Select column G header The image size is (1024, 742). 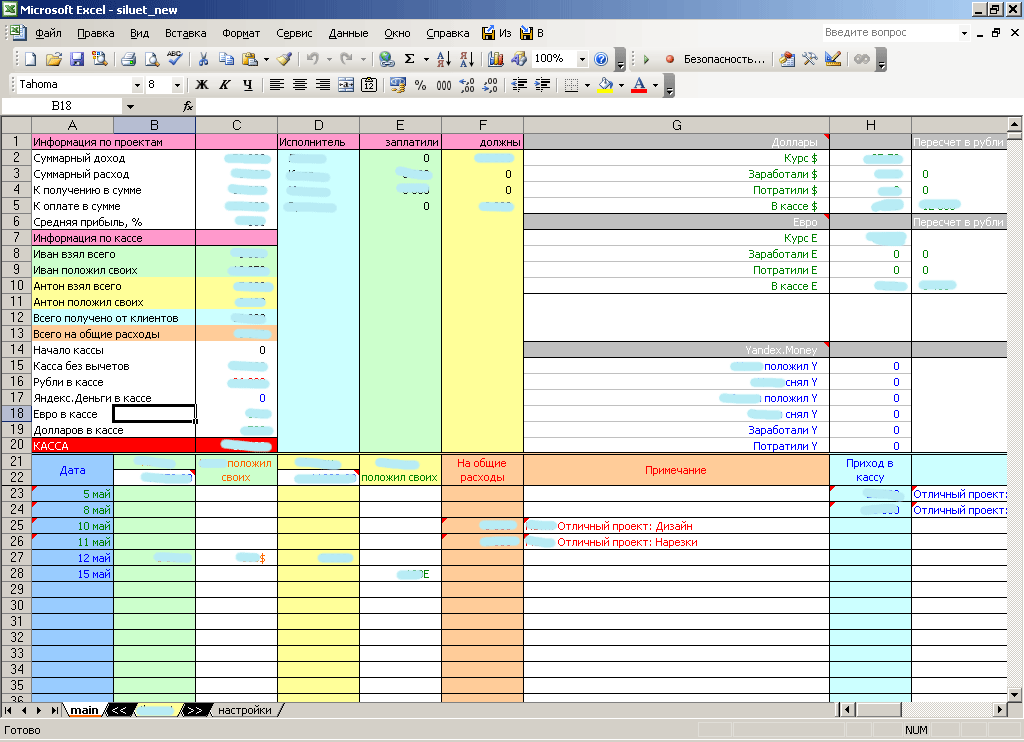click(677, 125)
